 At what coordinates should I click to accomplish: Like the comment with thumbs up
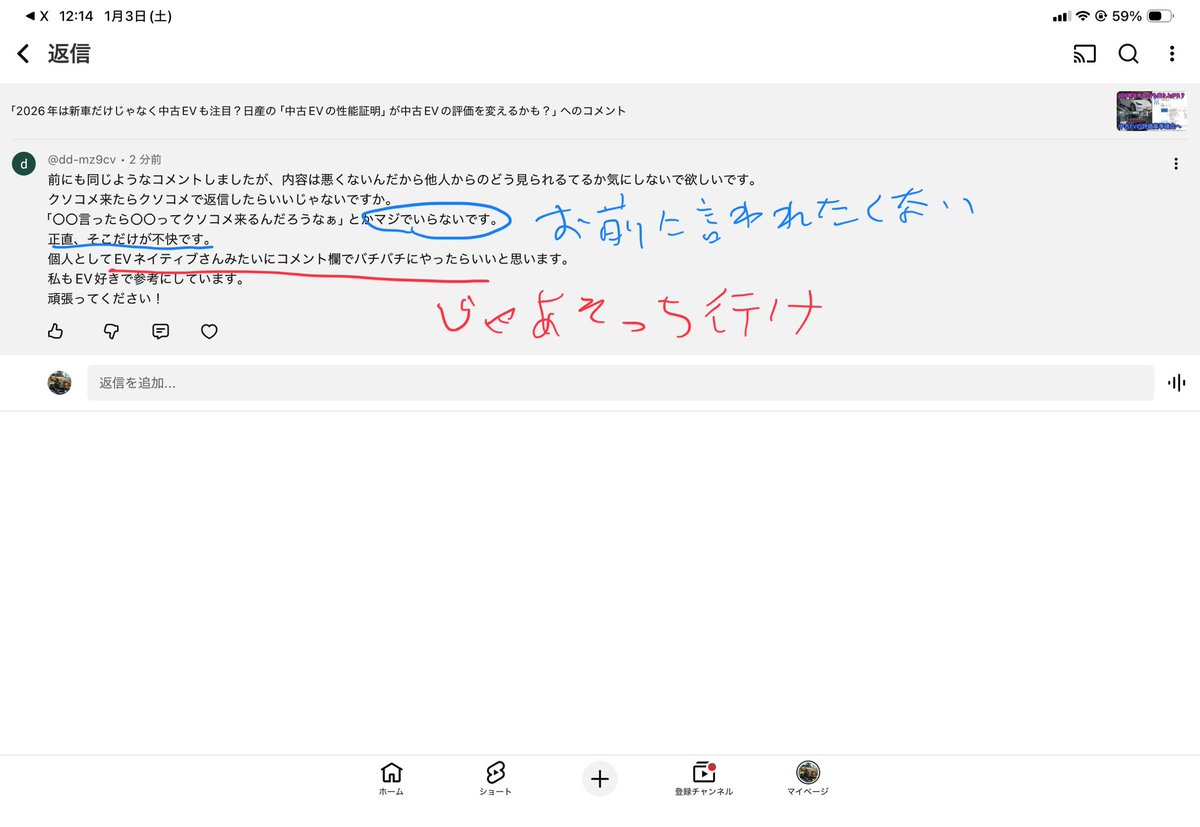(x=55, y=331)
